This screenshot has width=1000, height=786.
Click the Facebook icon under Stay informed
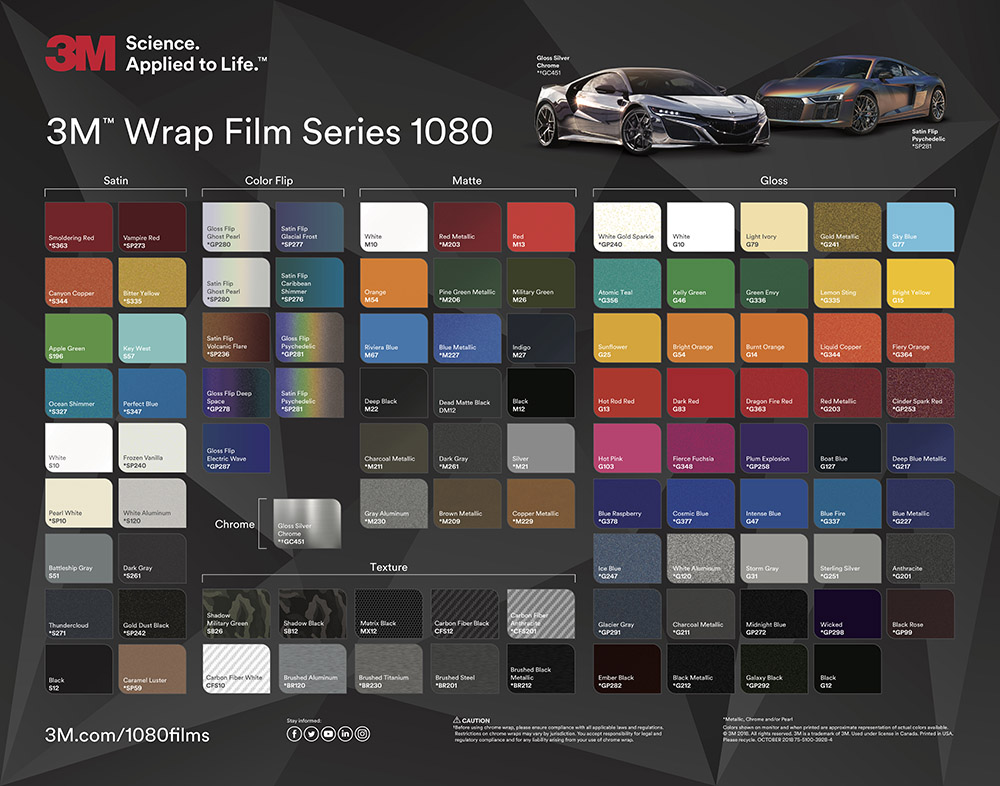tap(293, 734)
